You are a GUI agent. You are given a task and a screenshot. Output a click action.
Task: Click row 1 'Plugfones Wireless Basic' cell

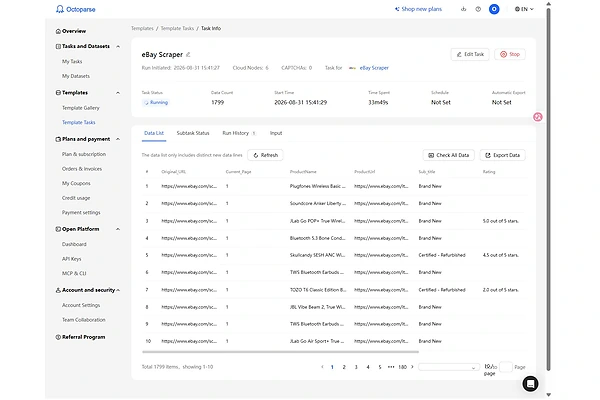click(318, 186)
